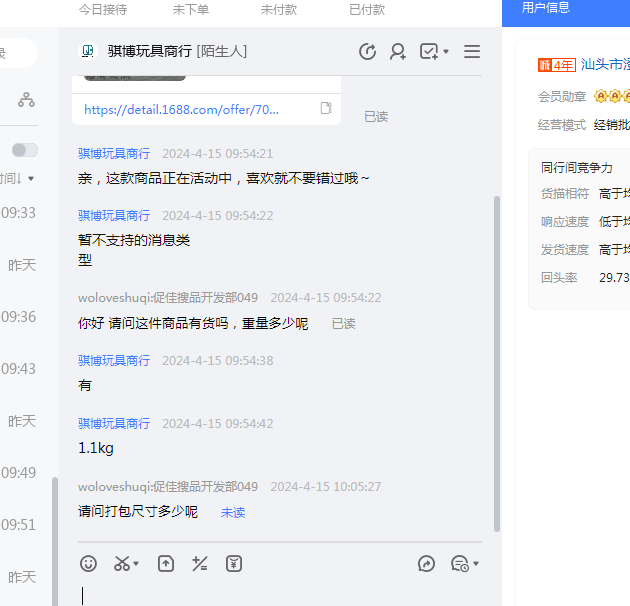Toggle the switch in the left sidebar
The height and width of the screenshot is (606, 630).
24,150
